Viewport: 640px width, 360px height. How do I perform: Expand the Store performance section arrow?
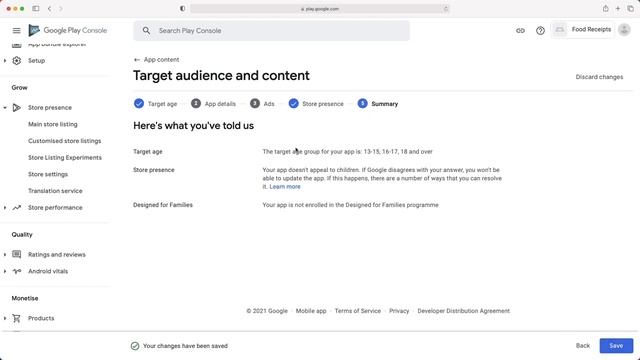5,208
